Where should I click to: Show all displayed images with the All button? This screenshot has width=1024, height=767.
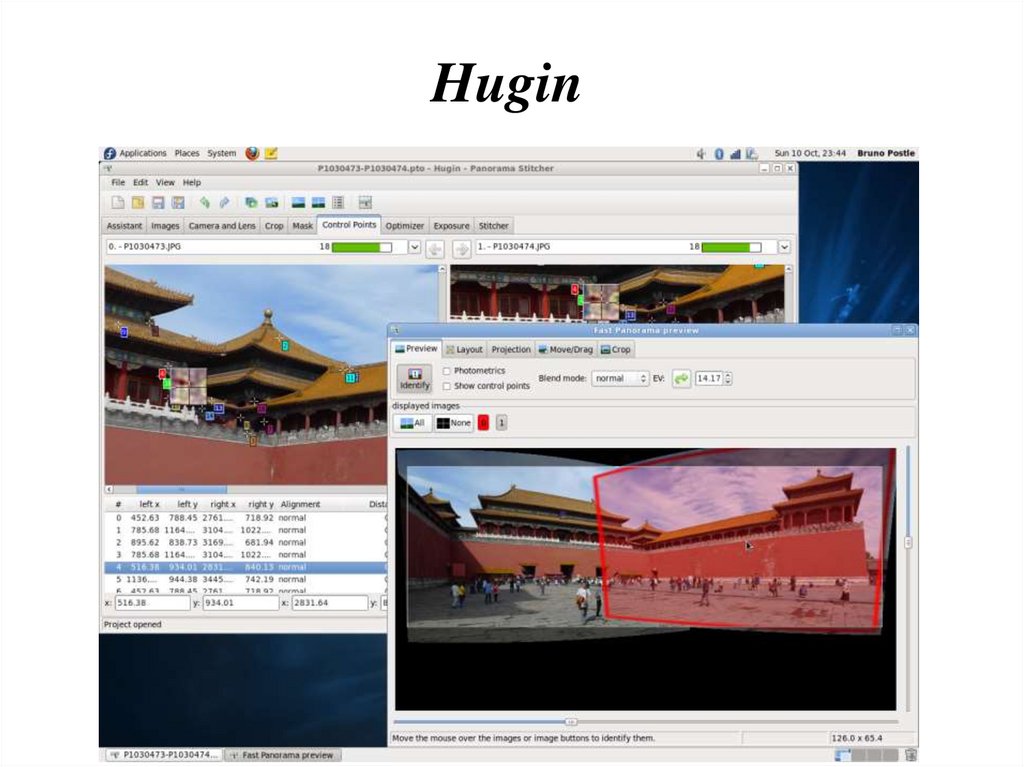[412, 422]
